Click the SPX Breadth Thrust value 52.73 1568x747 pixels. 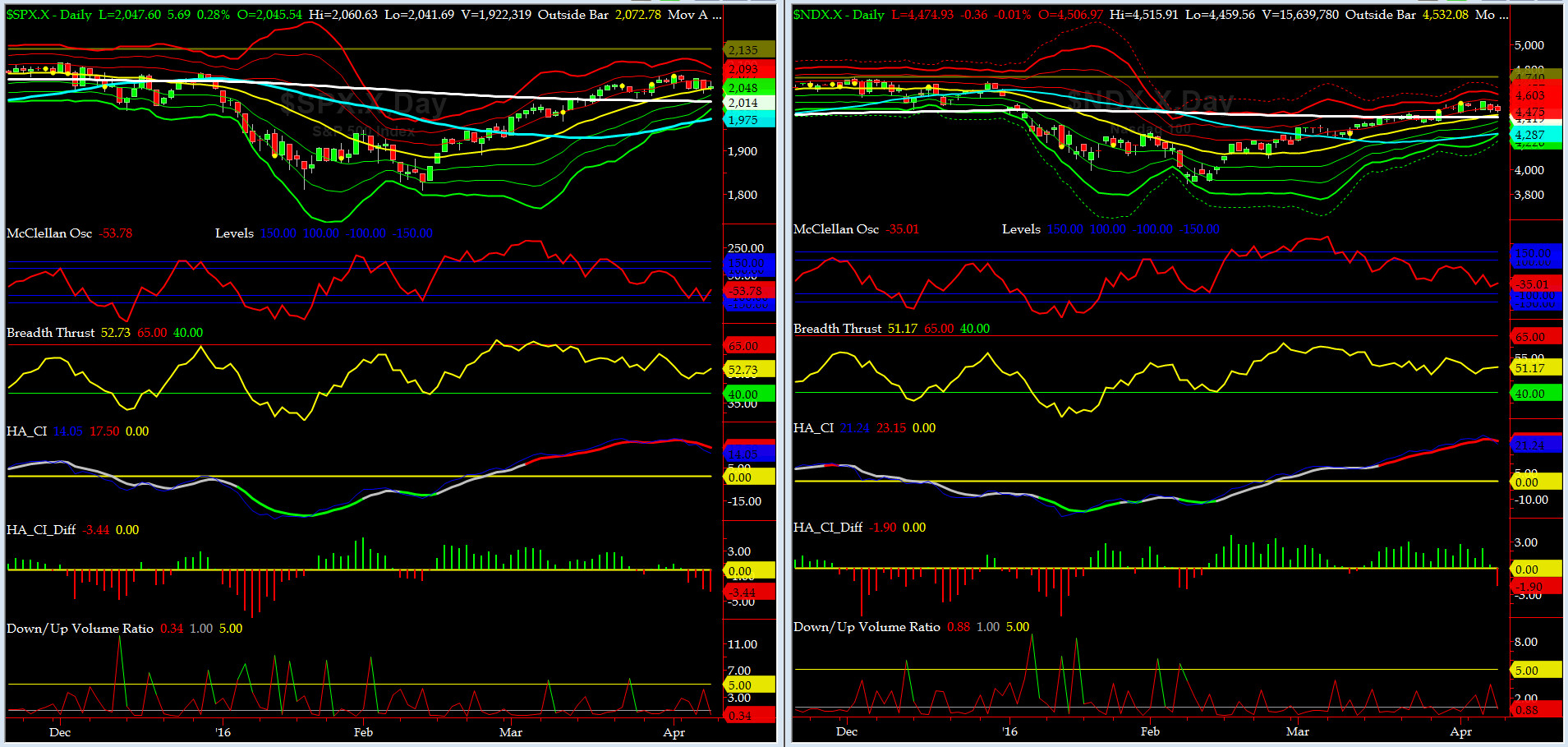[116, 333]
